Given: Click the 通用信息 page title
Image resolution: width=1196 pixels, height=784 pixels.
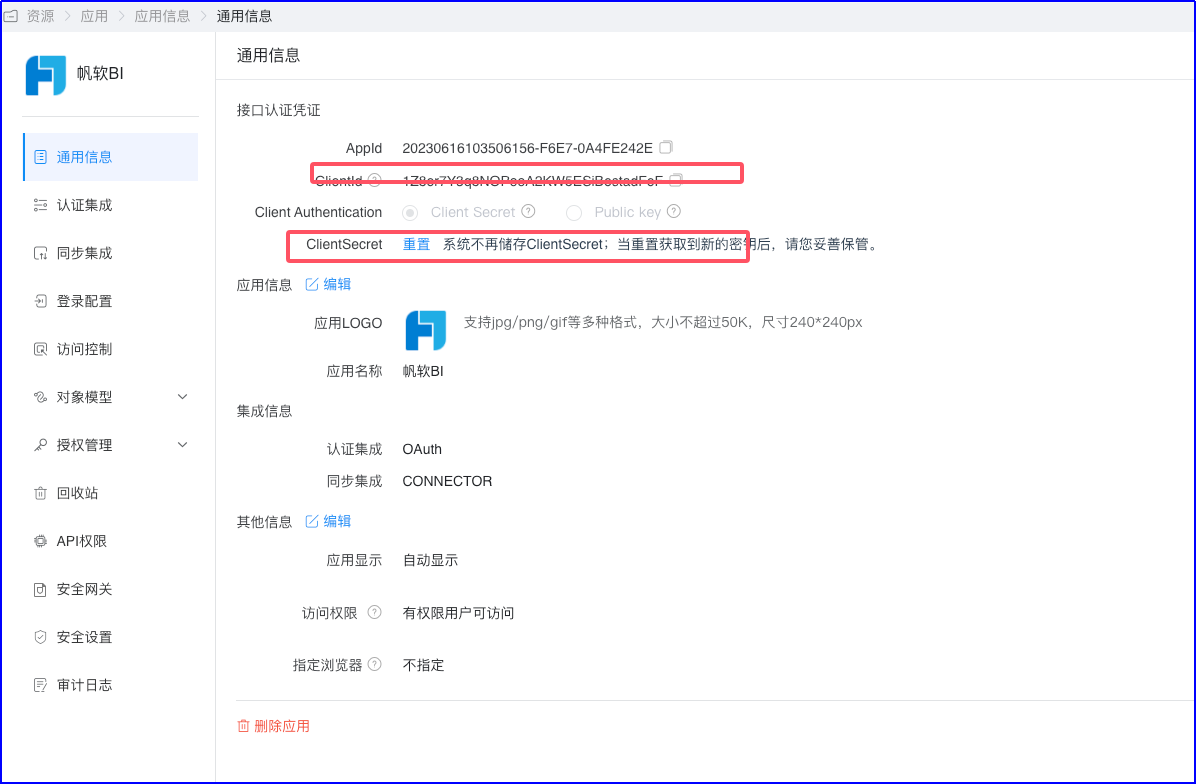Looking at the screenshot, I should [268, 56].
